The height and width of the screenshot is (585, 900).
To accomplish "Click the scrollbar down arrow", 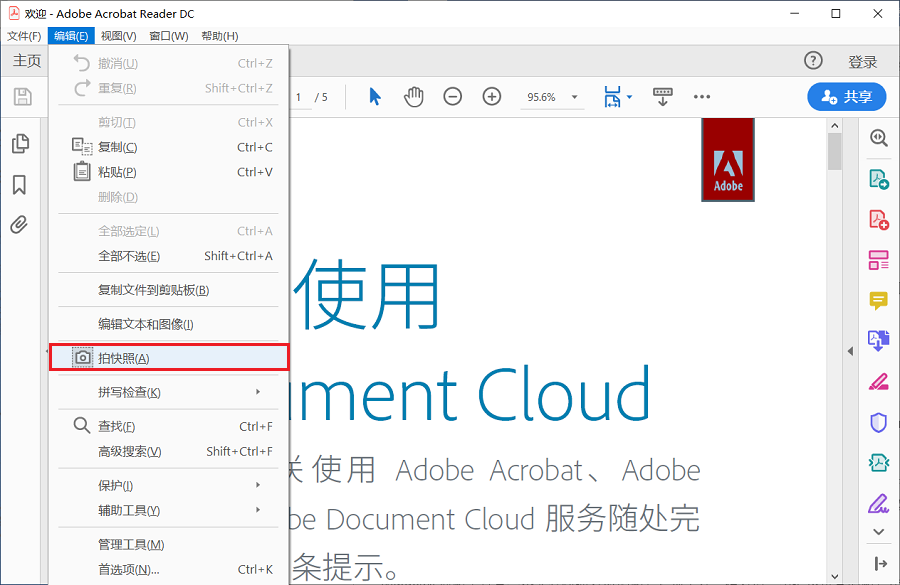I will pos(835,576).
